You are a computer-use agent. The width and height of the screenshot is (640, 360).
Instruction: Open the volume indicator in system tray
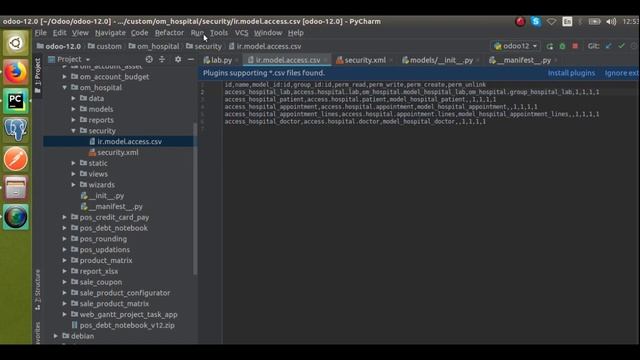pyautogui.click(x=611, y=22)
